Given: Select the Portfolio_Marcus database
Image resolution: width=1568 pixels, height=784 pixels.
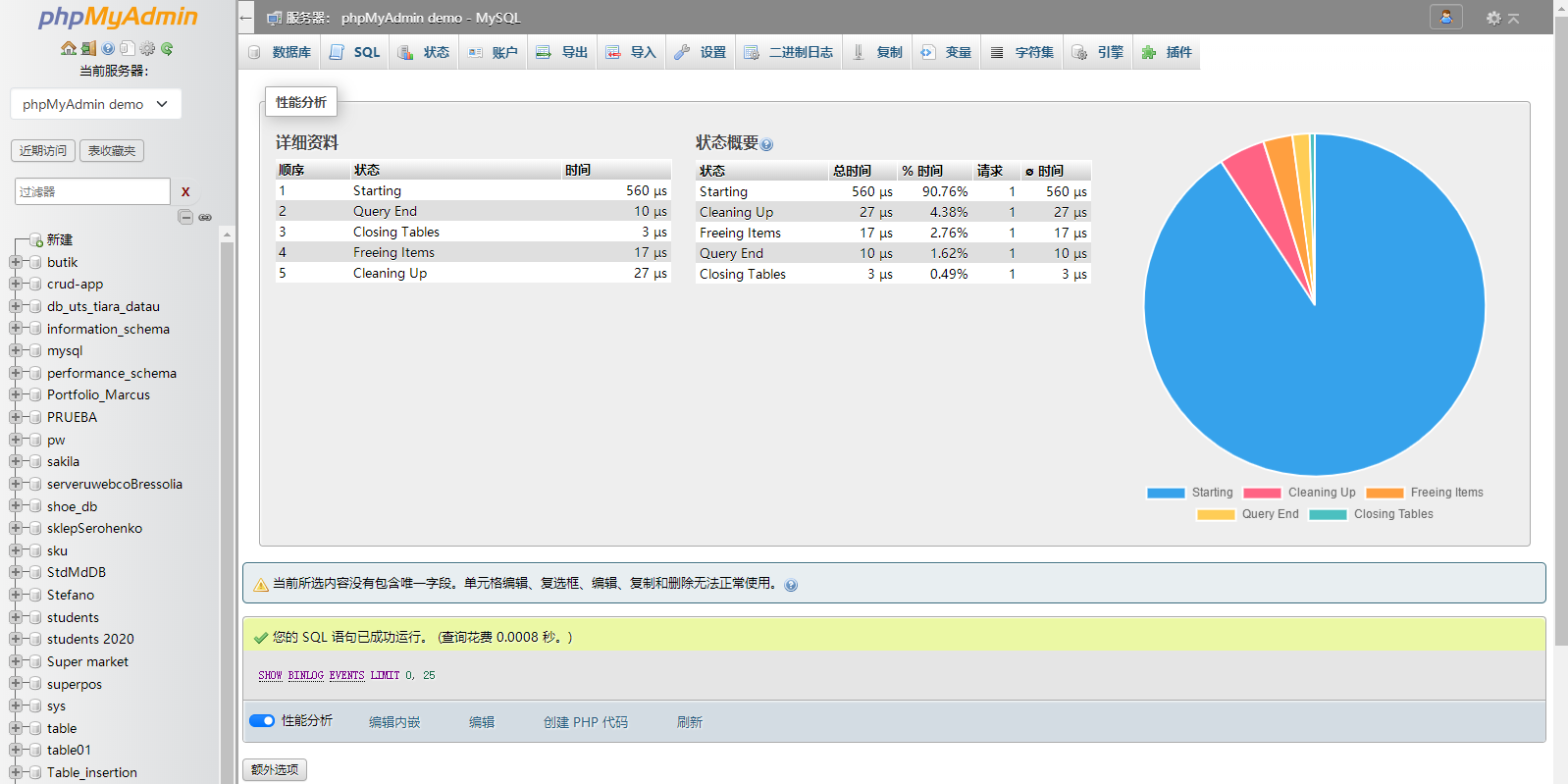Looking at the screenshot, I should (x=98, y=394).
